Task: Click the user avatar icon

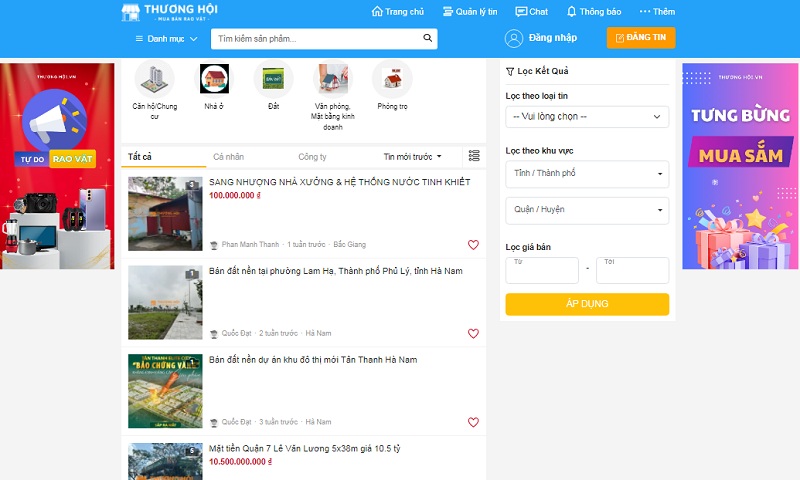Action: coord(514,38)
